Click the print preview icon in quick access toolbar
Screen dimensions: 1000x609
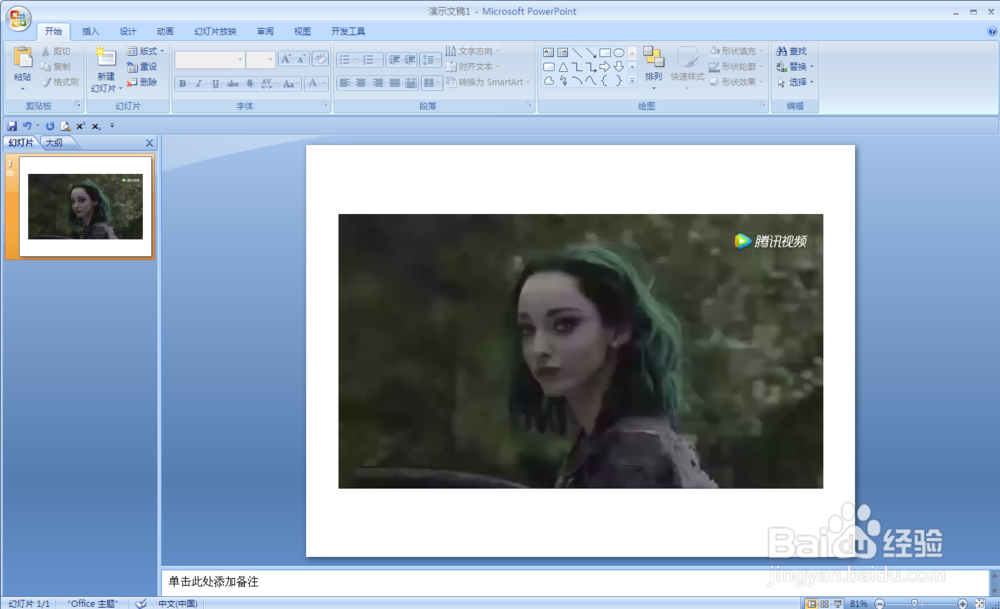65,126
